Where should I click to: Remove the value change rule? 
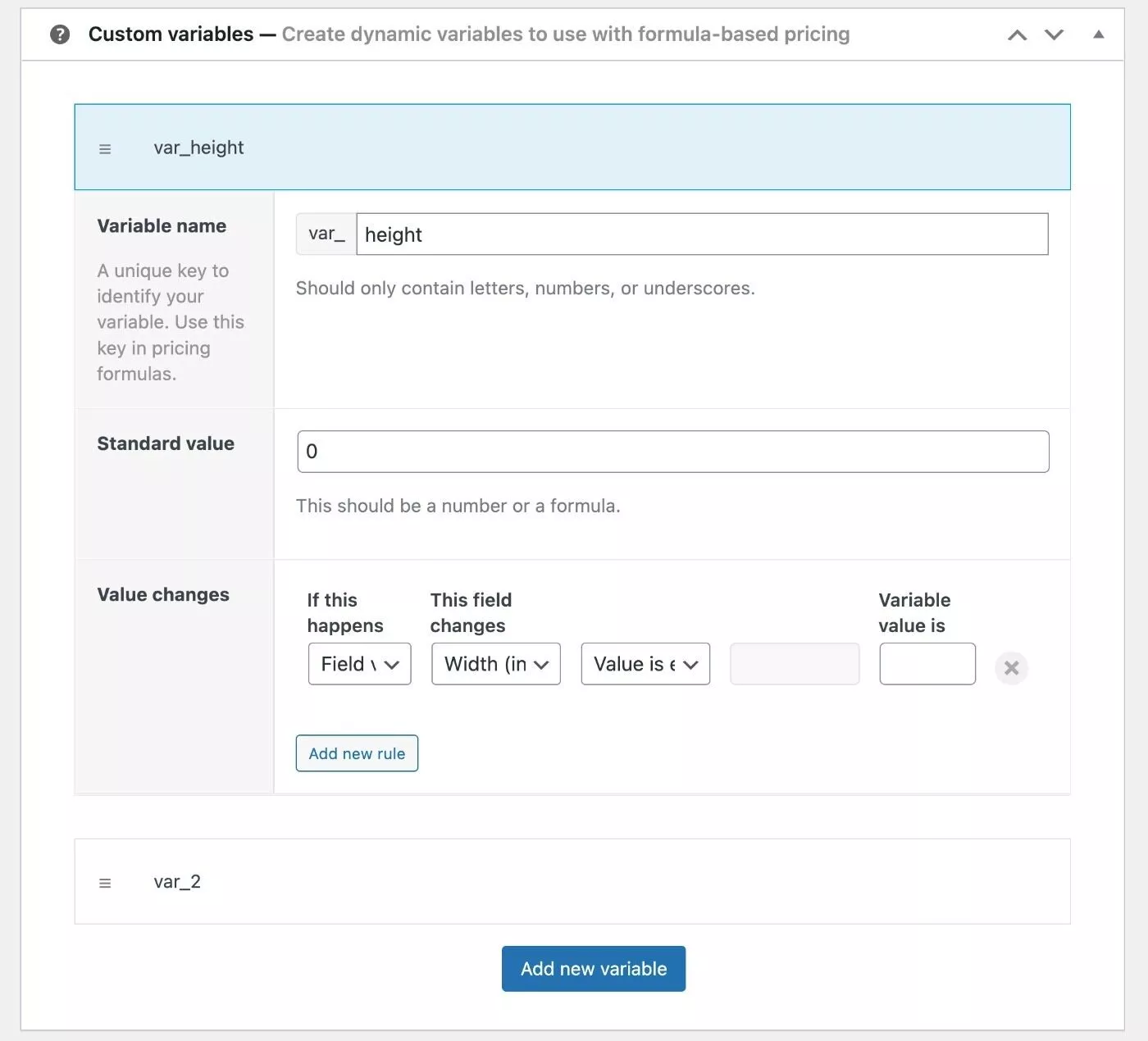(x=1011, y=668)
